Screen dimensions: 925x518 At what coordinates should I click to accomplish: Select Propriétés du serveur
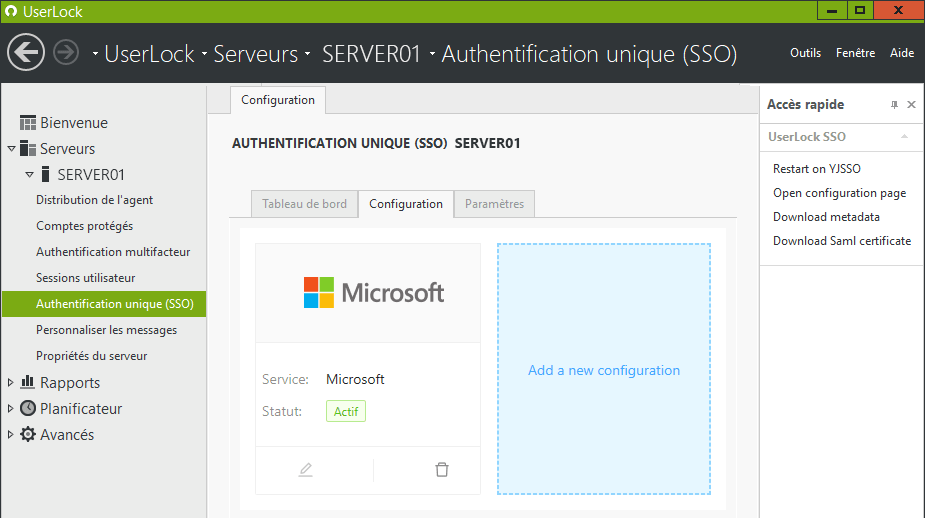pos(91,356)
